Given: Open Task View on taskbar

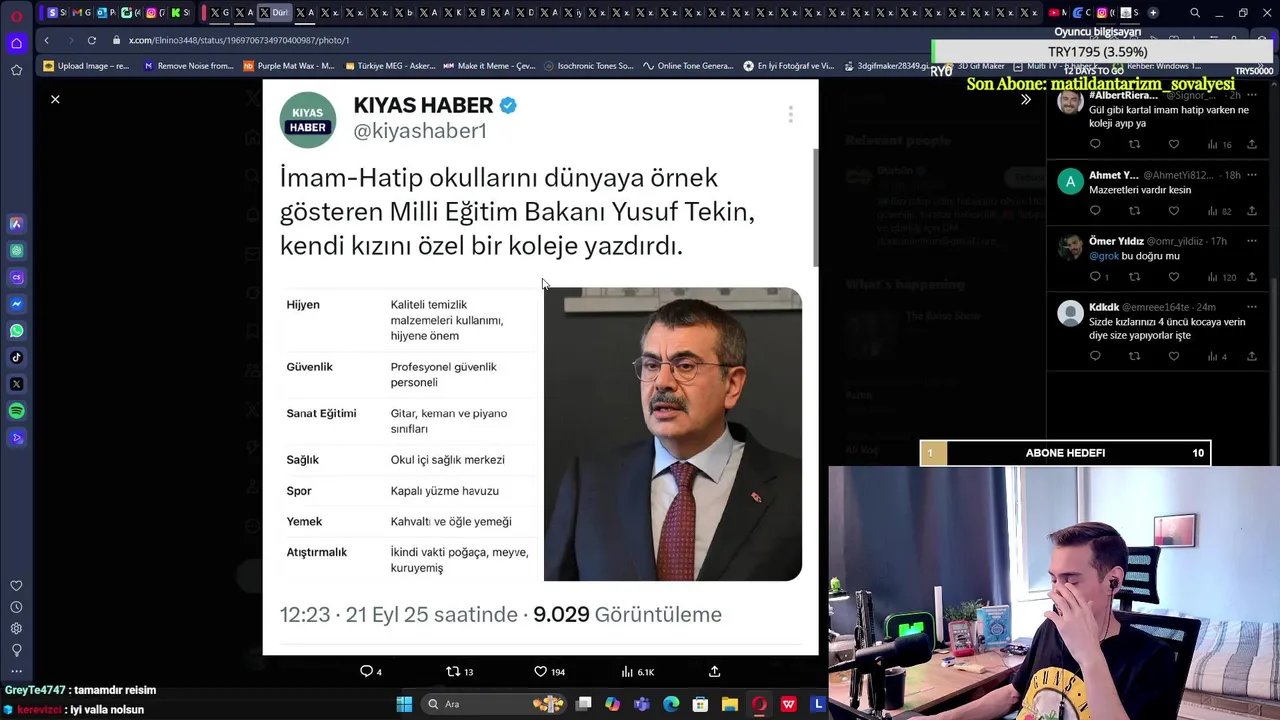Looking at the screenshot, I should coord(584,704).
